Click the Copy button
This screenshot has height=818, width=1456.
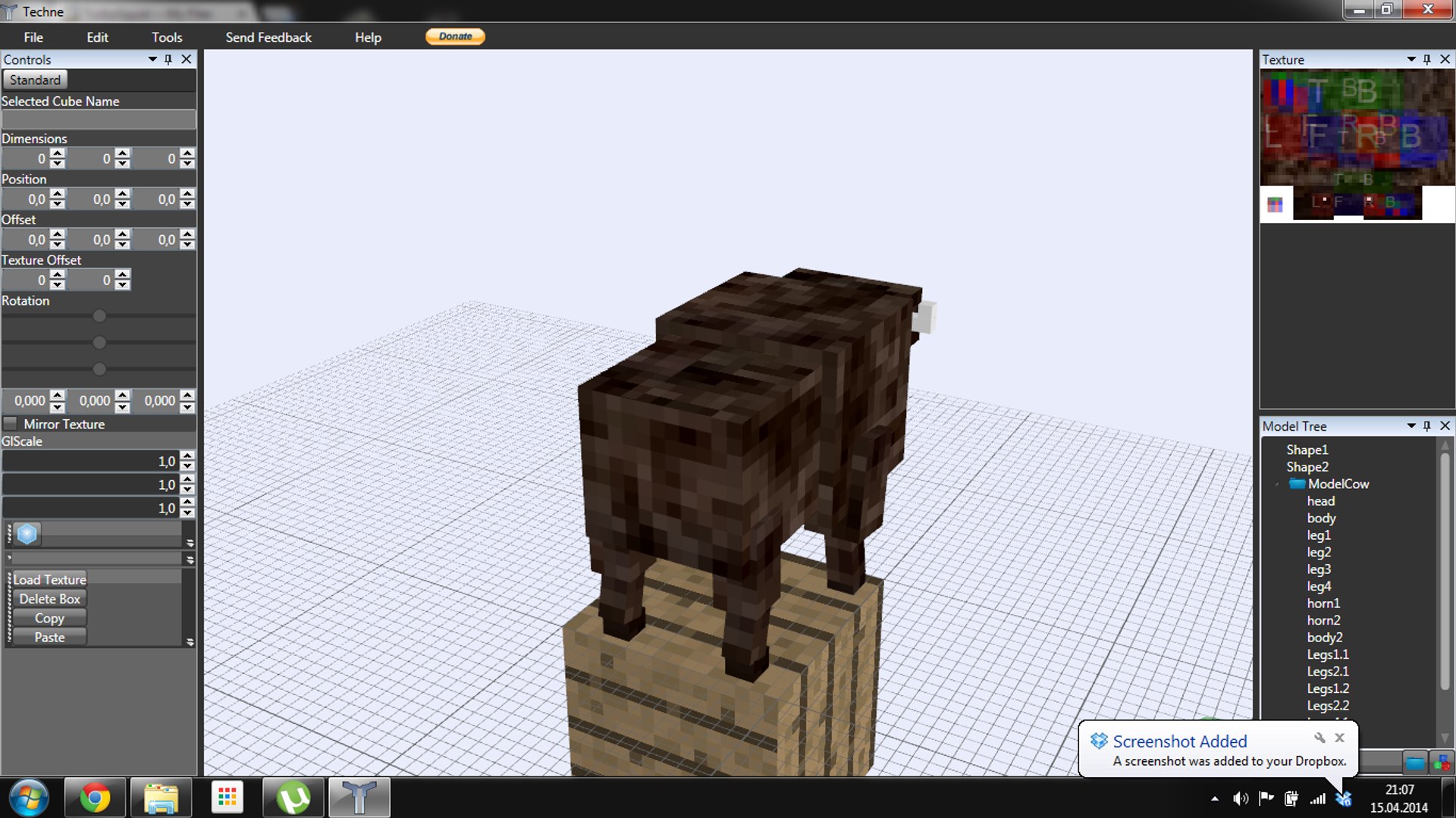[49, 618]
